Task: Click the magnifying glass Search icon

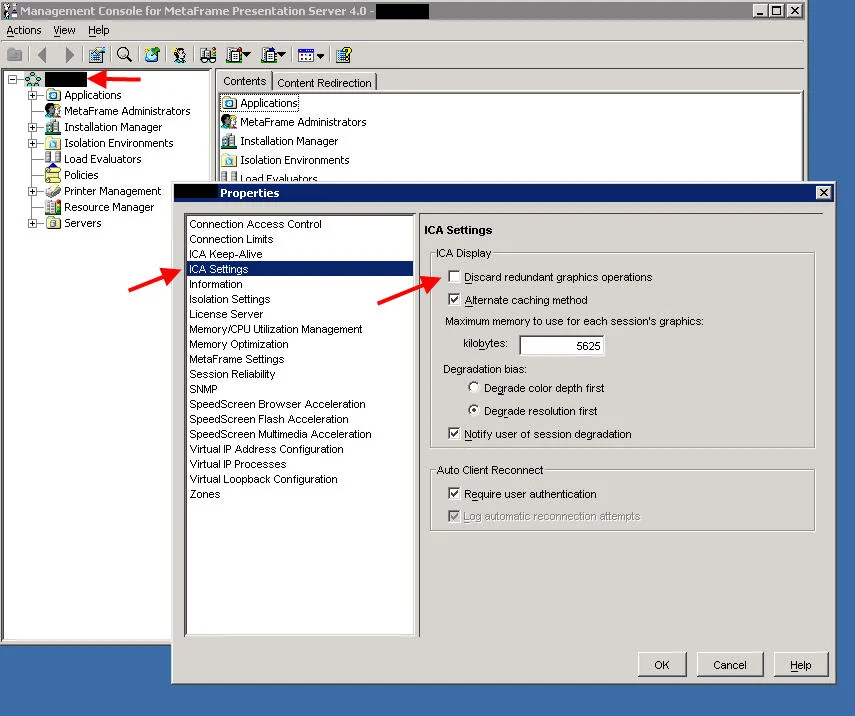Action: [124, 55]
